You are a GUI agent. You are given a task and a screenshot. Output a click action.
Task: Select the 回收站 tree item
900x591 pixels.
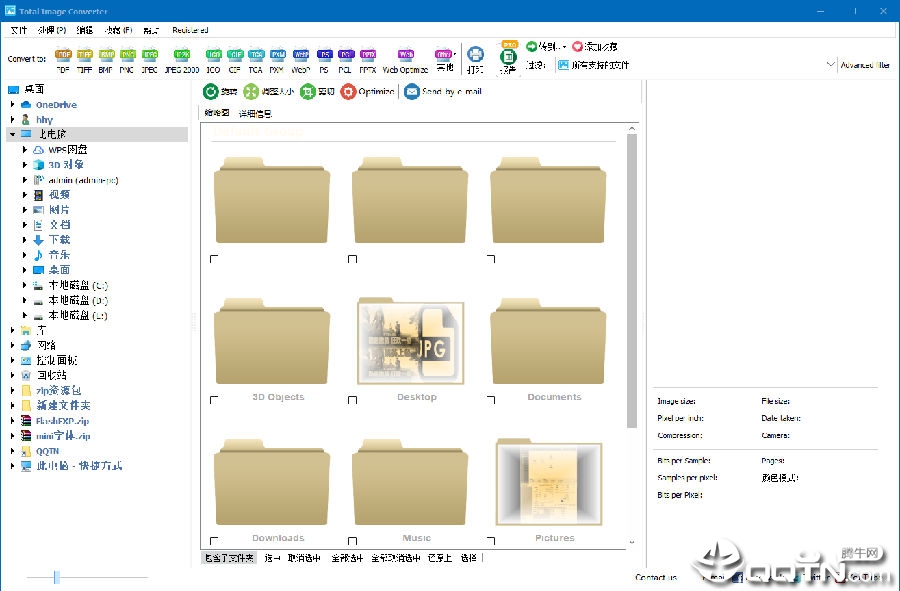tap(52, 375)
